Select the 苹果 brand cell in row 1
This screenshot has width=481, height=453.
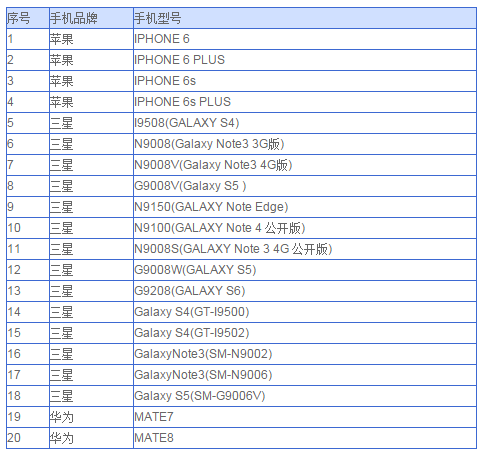[x=91, y=39]
